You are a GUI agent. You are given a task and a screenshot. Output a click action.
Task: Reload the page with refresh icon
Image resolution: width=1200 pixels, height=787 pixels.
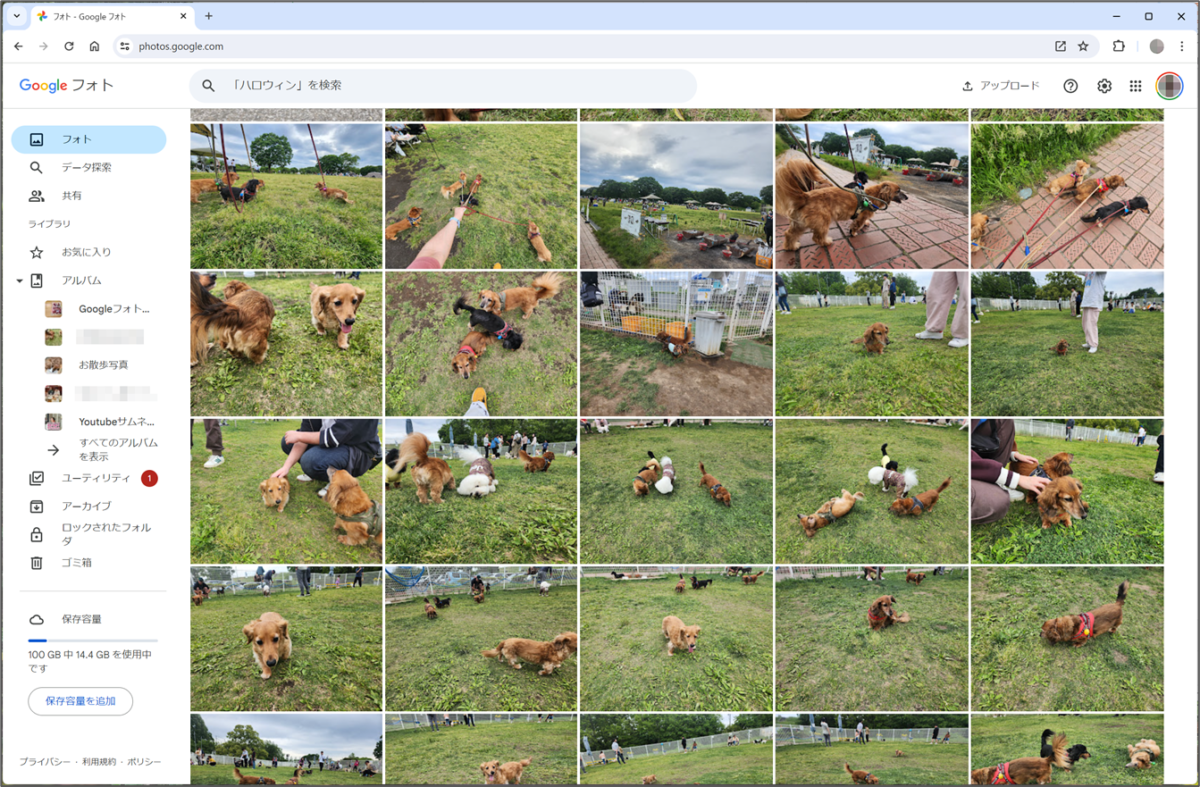[69, 46]
